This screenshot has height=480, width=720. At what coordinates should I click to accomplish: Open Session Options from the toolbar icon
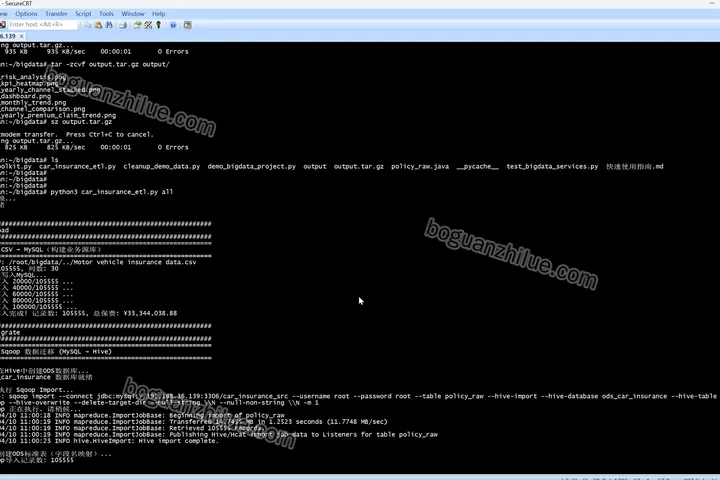pyautogui.click(x=137, y=25)
